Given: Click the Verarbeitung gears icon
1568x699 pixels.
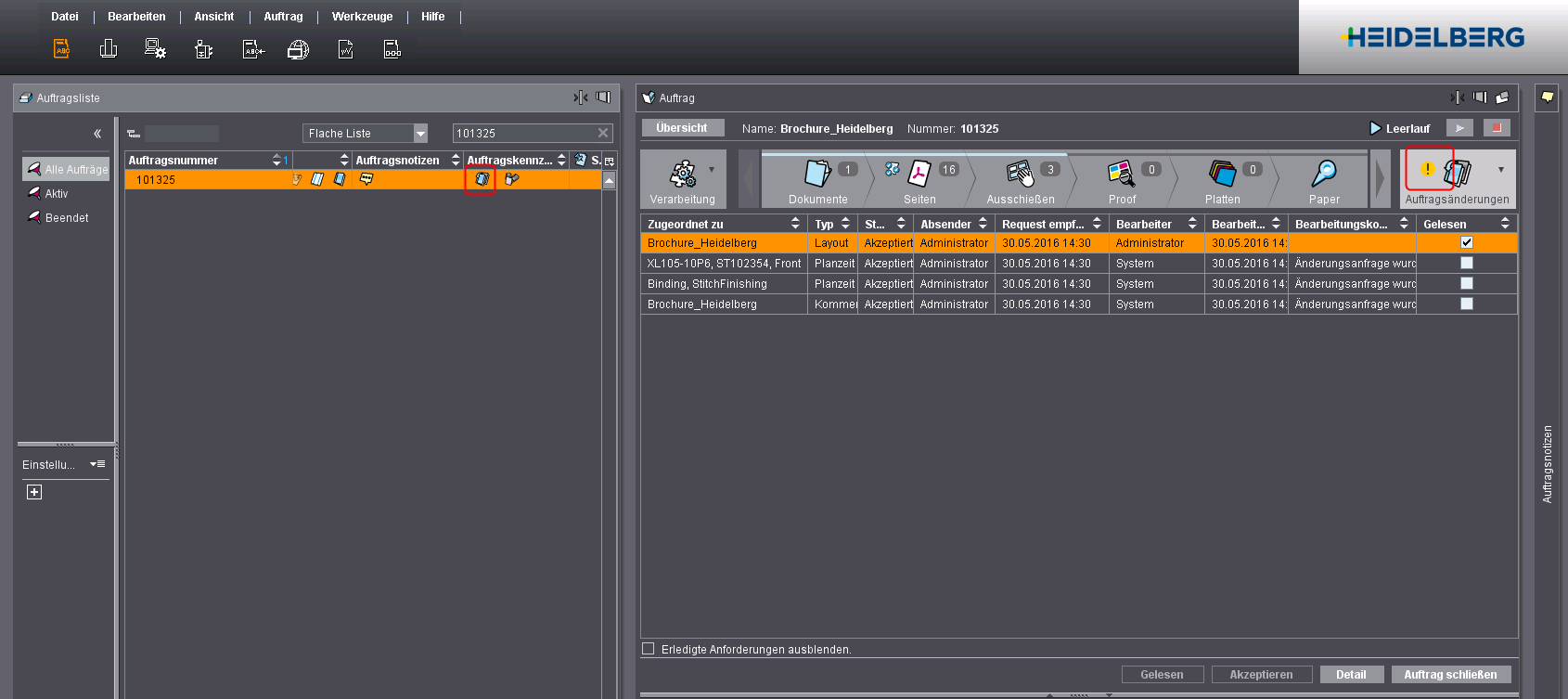Looking at the screenshot, I should (683, 174).
